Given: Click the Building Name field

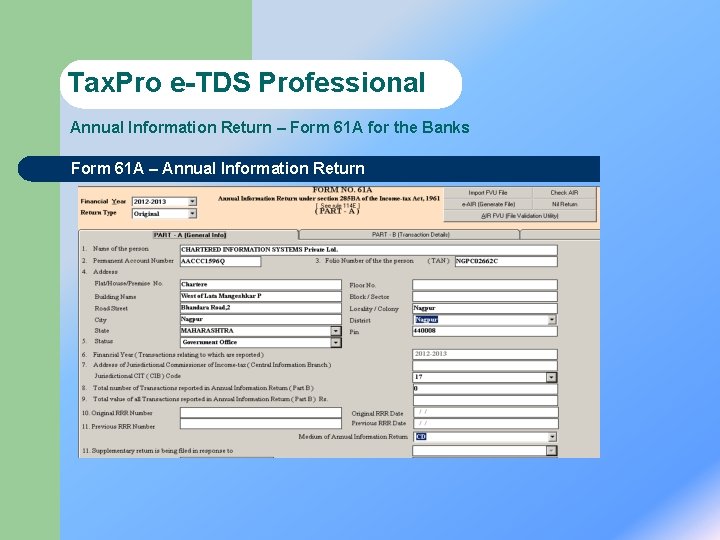Looking at the screenshot, I should [260, 296].
